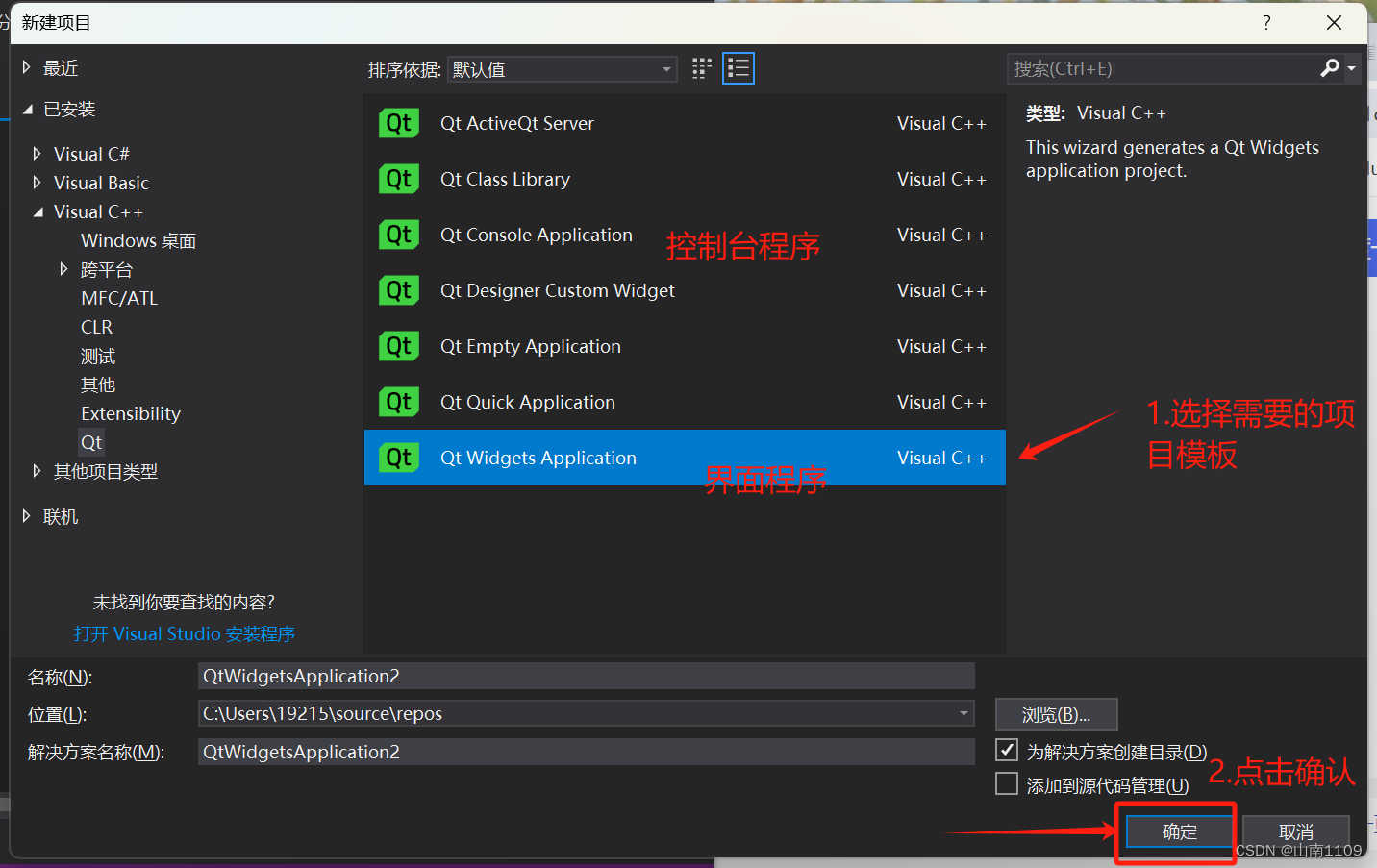
Task: Select Extensibility category
Action: 131,413
